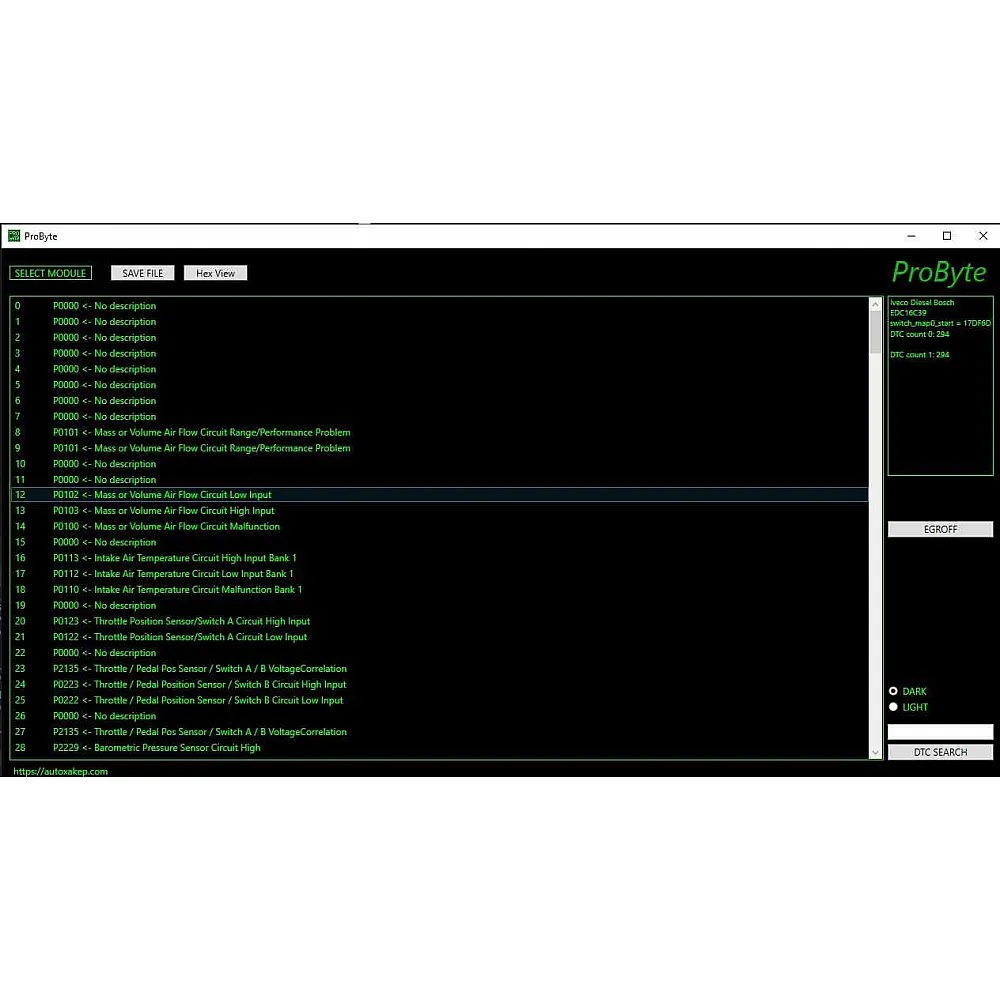Maximize the ProByte window
The width and height of the screenshot is (1000, 1000).
pyautogui.click(x=947, y=236)
